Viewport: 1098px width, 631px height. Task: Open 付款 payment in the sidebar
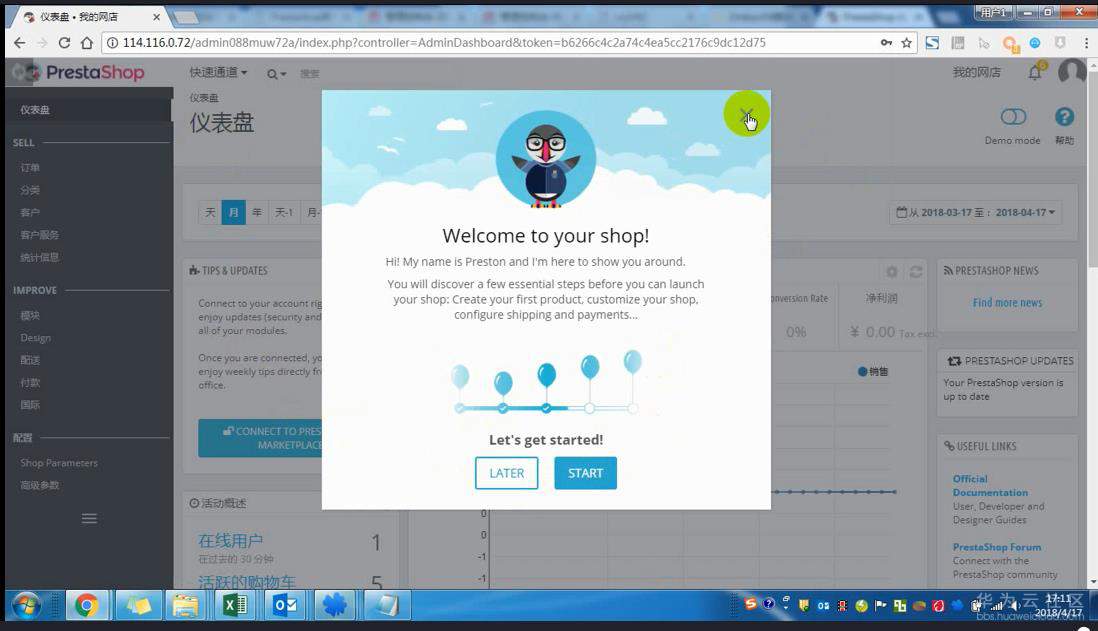30,383
